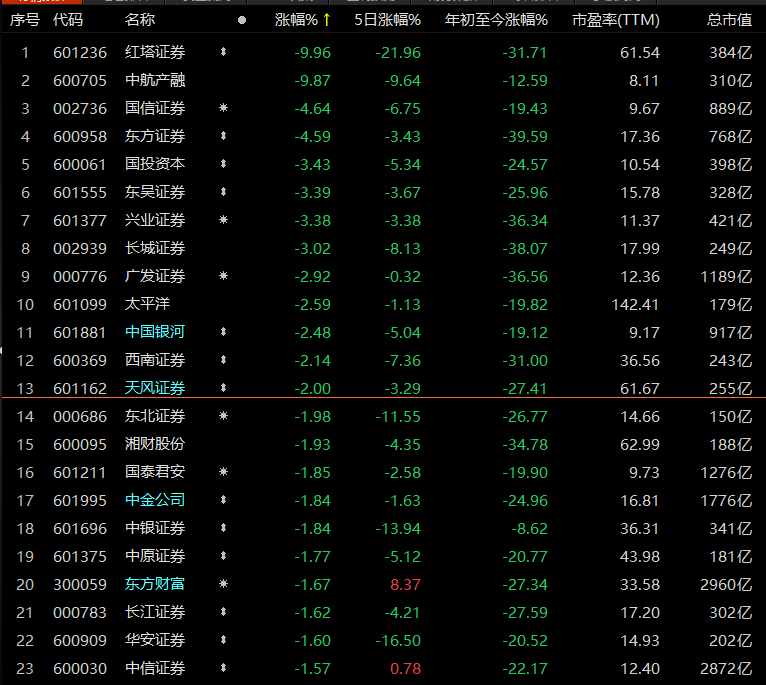Sort by the 年初至今涨幅% column header
The height and width of the screenshot is (685, 766).
pyautogui.click(x=496, y=20)
